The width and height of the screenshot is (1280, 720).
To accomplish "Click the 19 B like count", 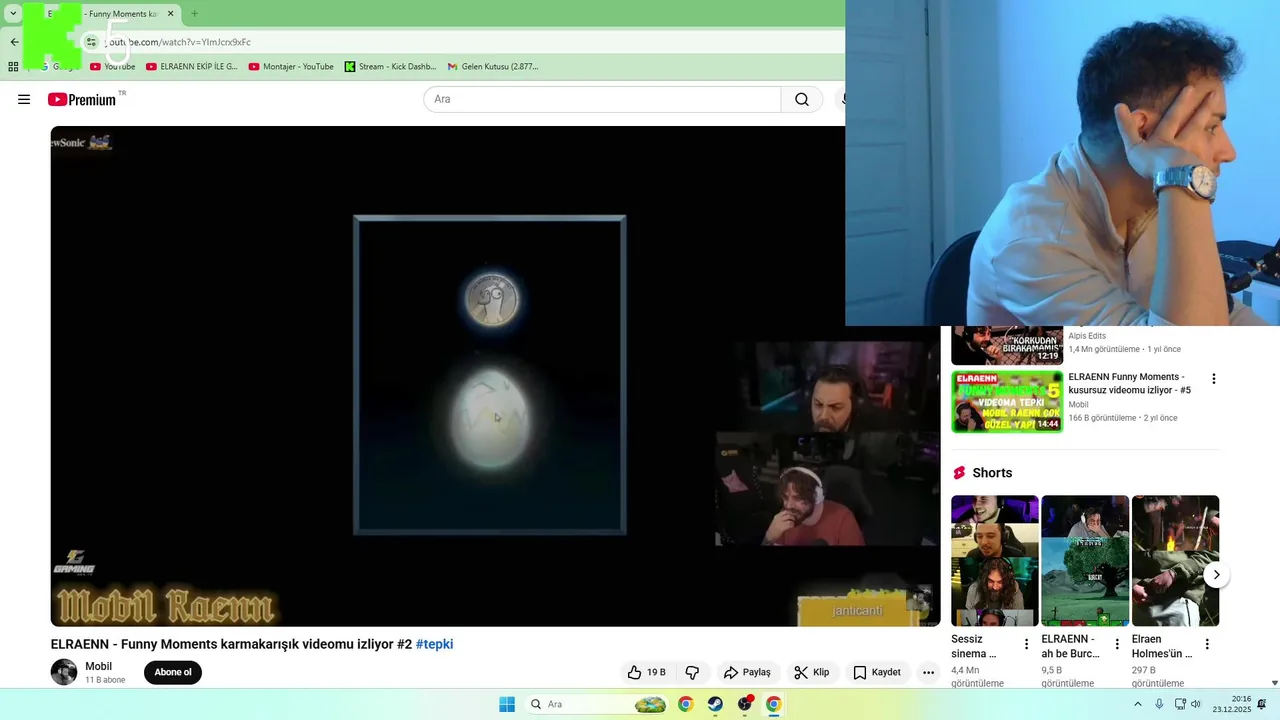I will (x=656, y=672).
